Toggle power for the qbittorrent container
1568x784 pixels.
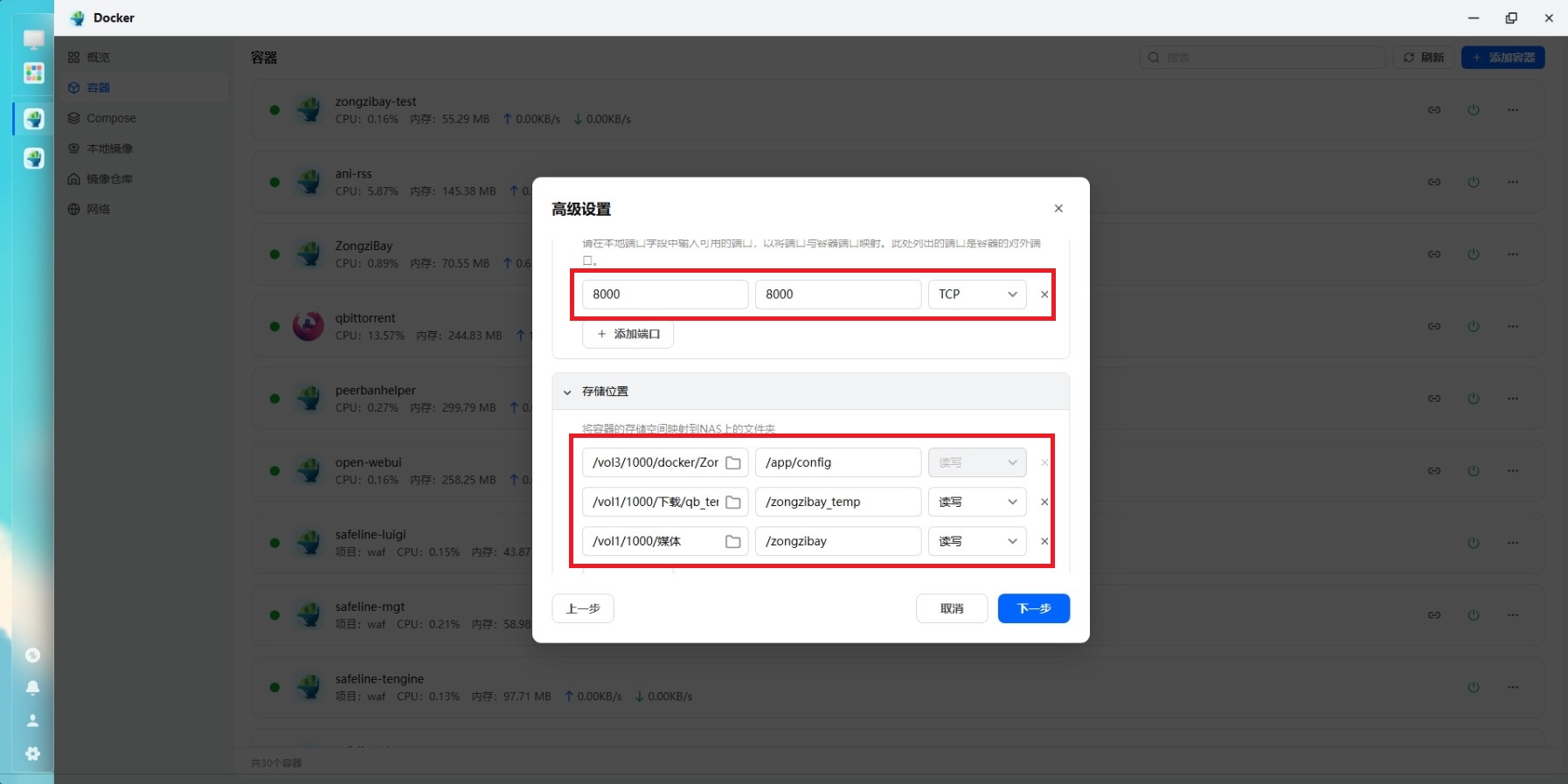[1474, 326]
